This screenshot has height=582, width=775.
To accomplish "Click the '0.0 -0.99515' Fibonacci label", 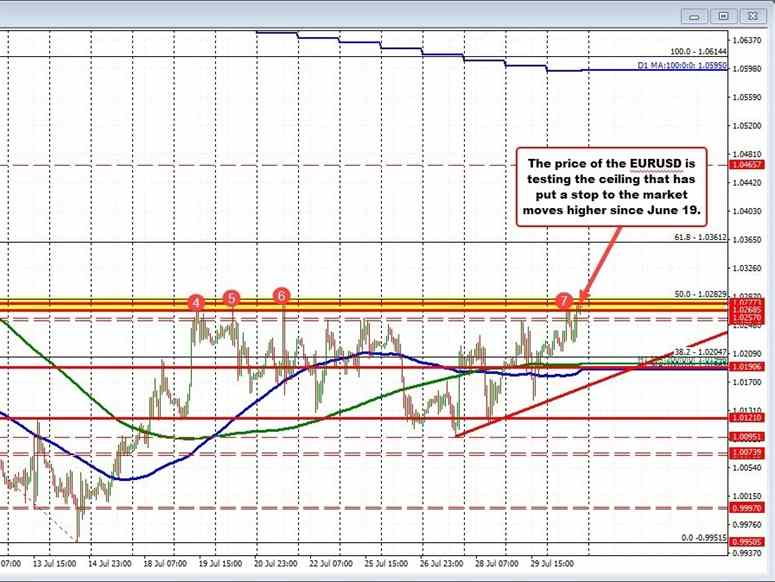I will click(704, 538).
